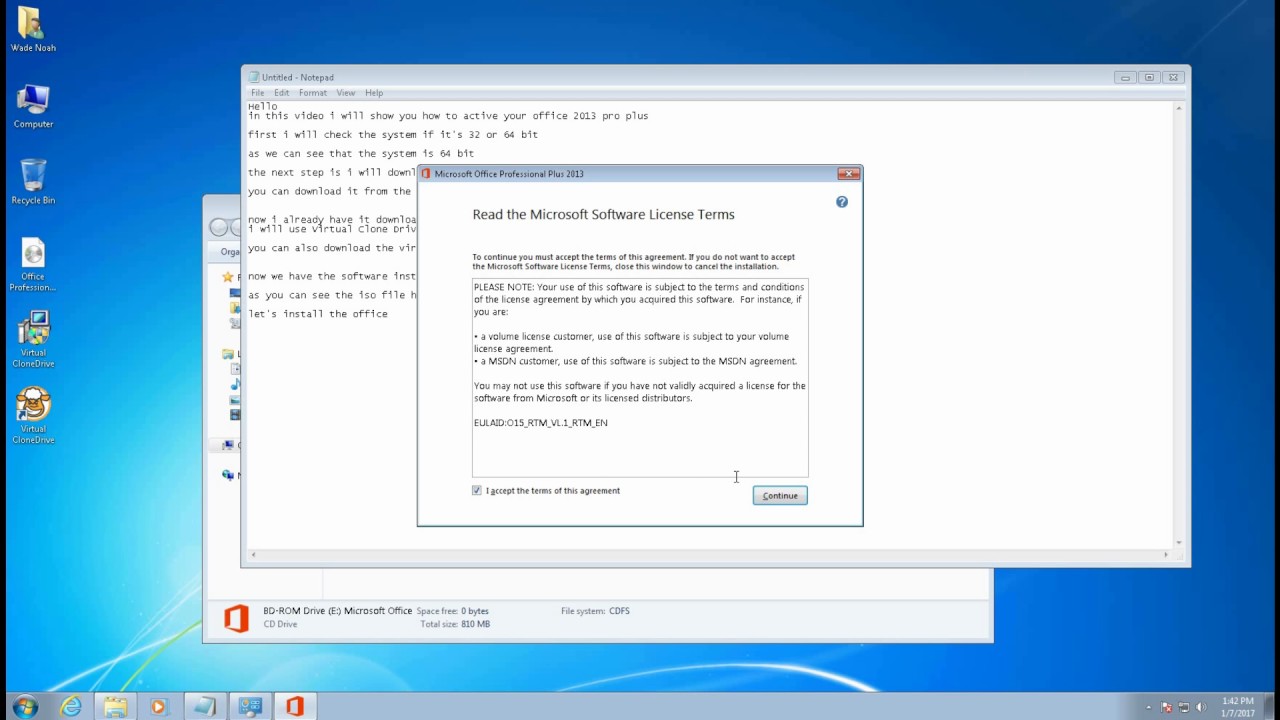Open the help icon in Office setup dialog

click(x=842, y=202)
